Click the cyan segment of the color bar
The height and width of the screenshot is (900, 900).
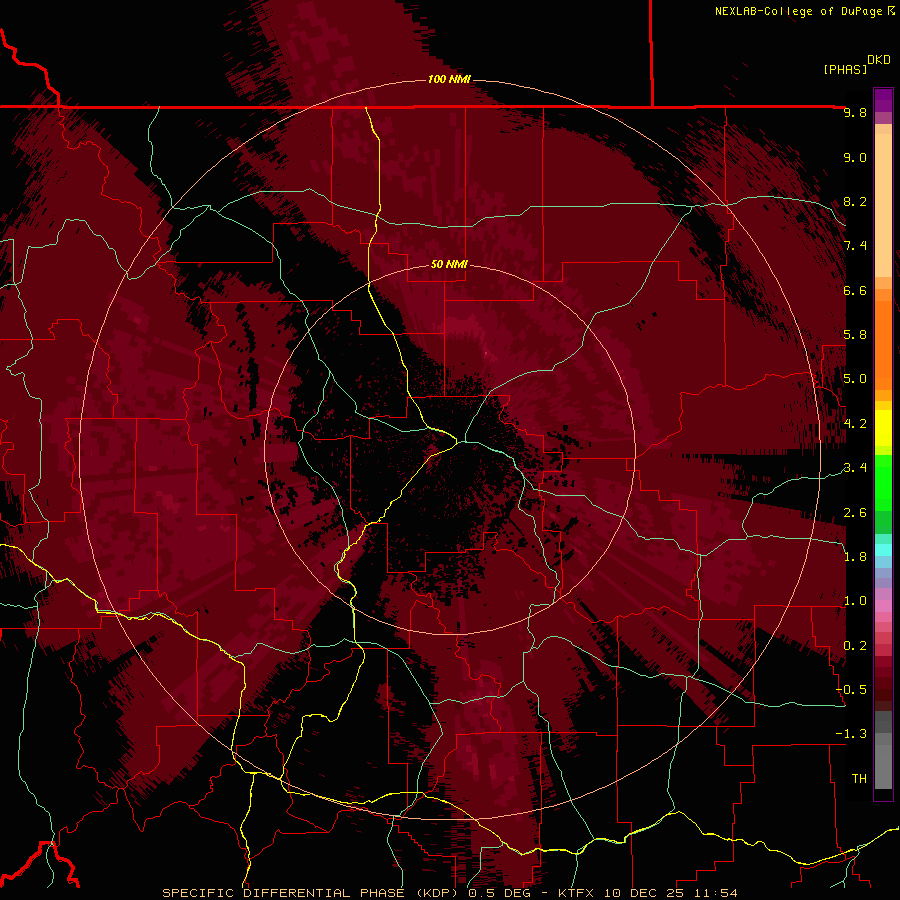click(x=883, y=550)
